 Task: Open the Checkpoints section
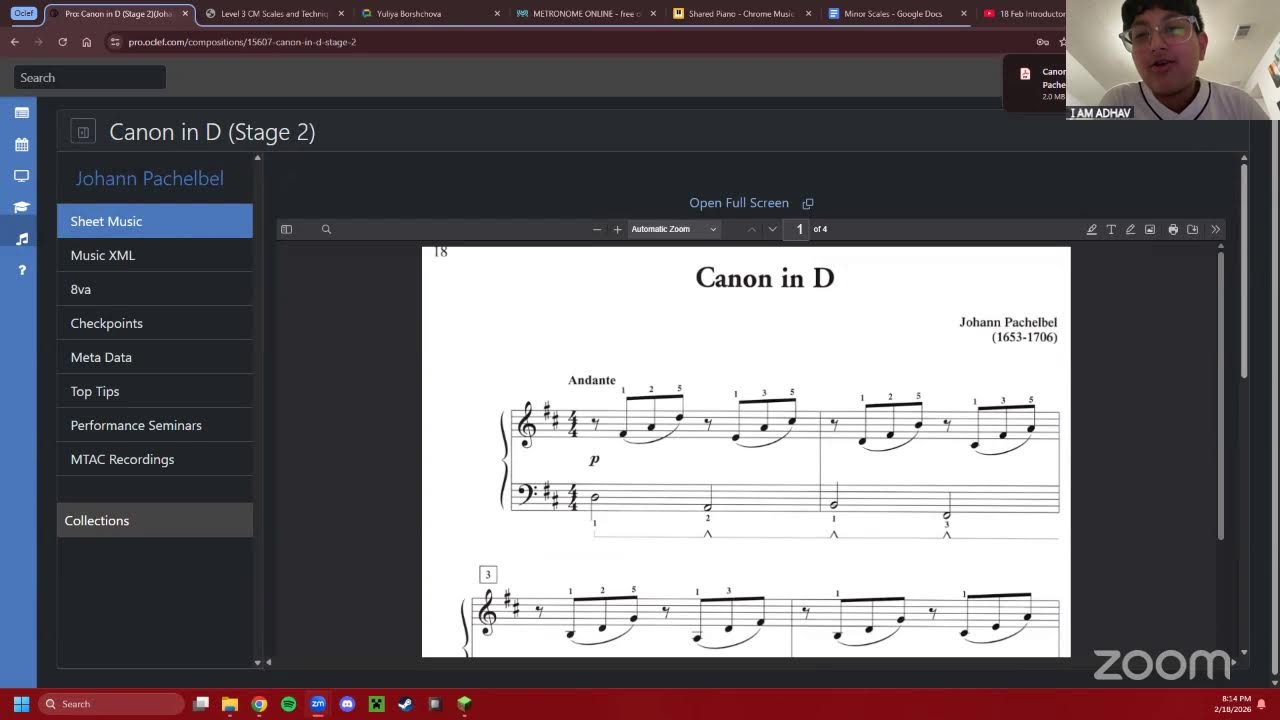coord(155,323)
